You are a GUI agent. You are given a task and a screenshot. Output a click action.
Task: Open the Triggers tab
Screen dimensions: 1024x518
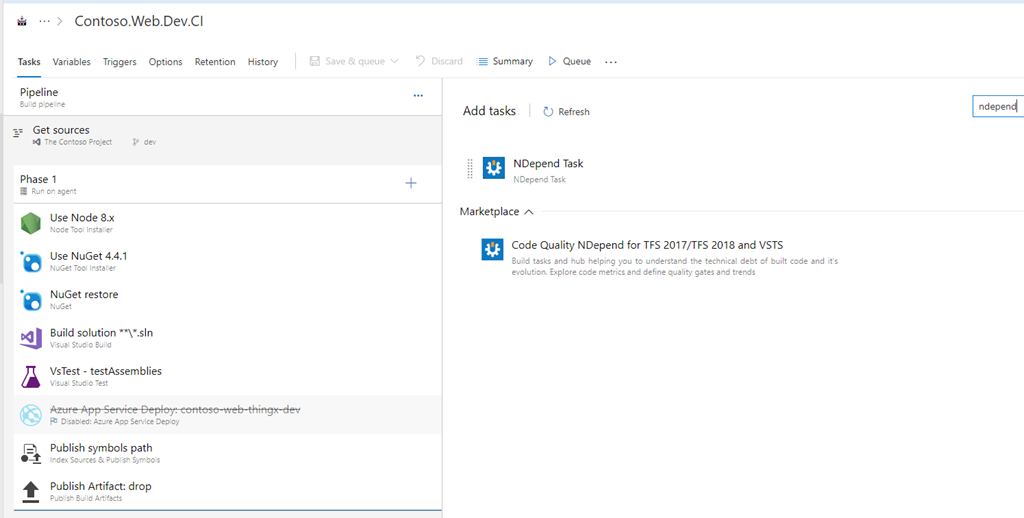119,62
